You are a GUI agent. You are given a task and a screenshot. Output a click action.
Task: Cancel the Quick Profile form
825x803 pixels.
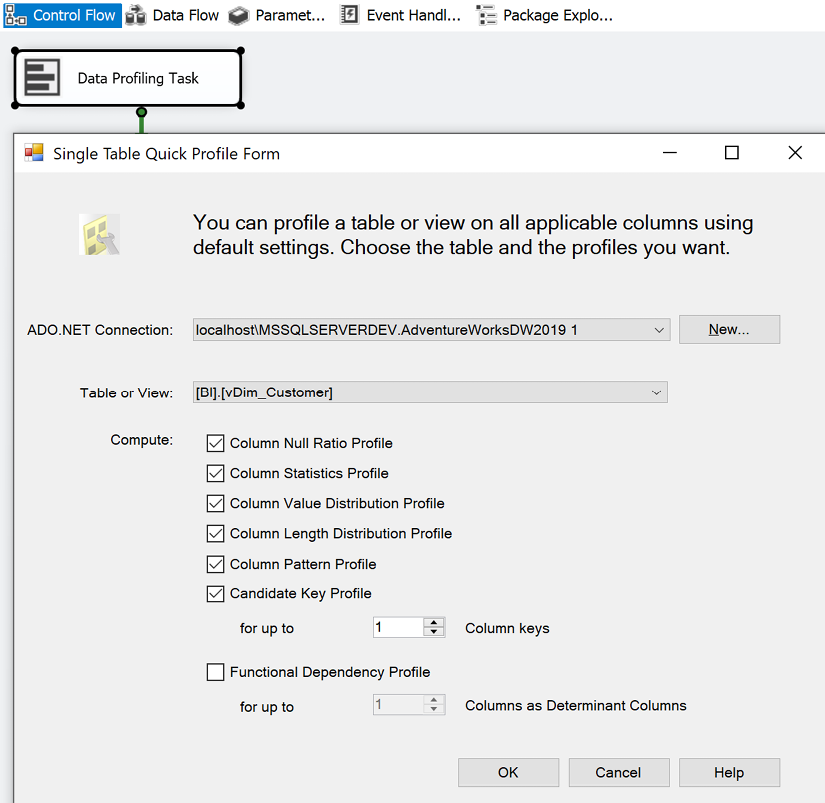coord(619,772)
